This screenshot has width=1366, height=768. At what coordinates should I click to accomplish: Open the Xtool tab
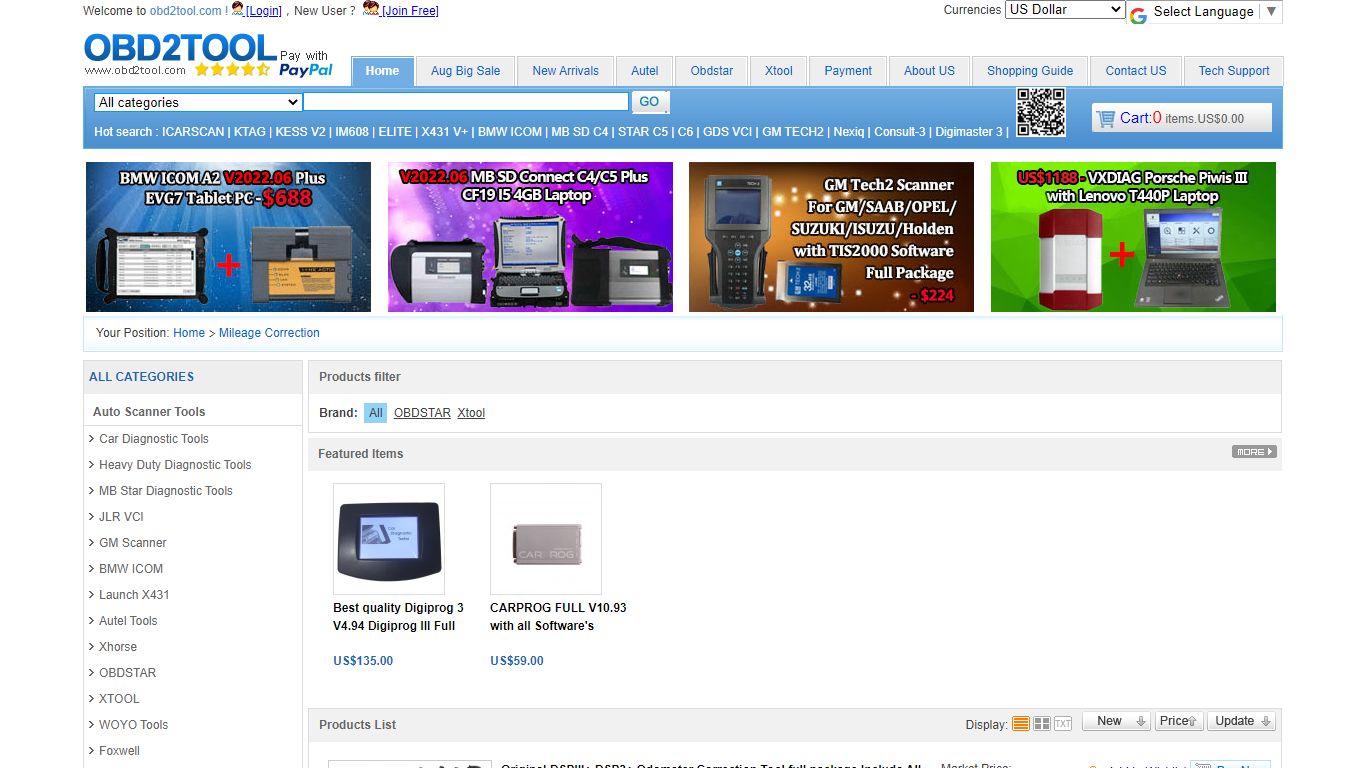click(x=779, y=71)
